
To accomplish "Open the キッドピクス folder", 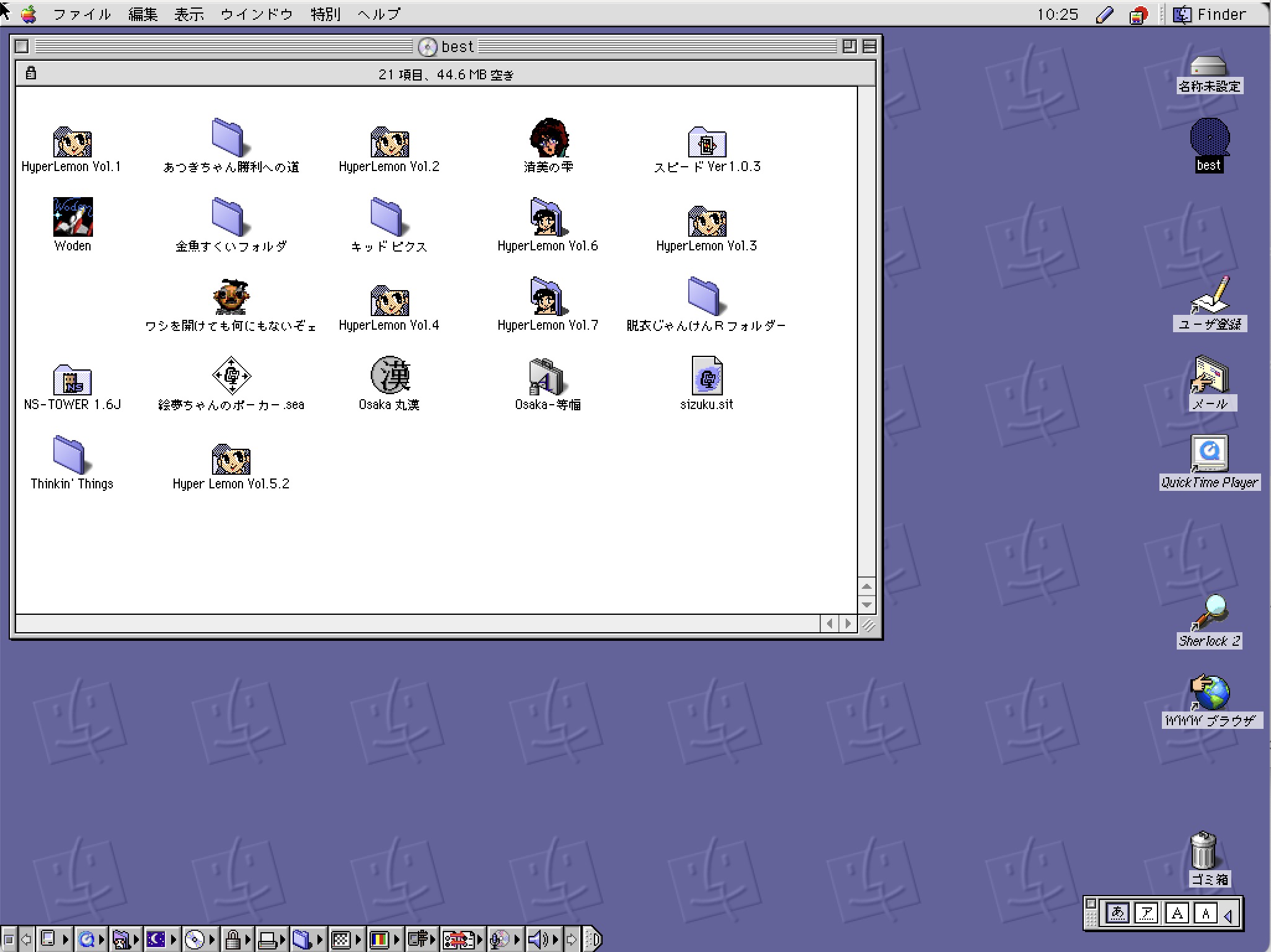I will (x=389, y=217).
